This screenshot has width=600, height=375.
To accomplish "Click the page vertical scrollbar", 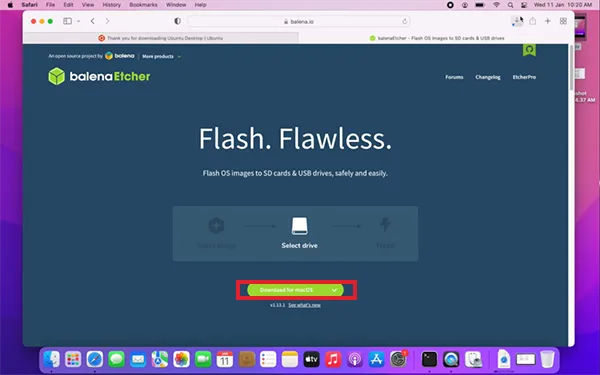I will click(x=571, y=67).
